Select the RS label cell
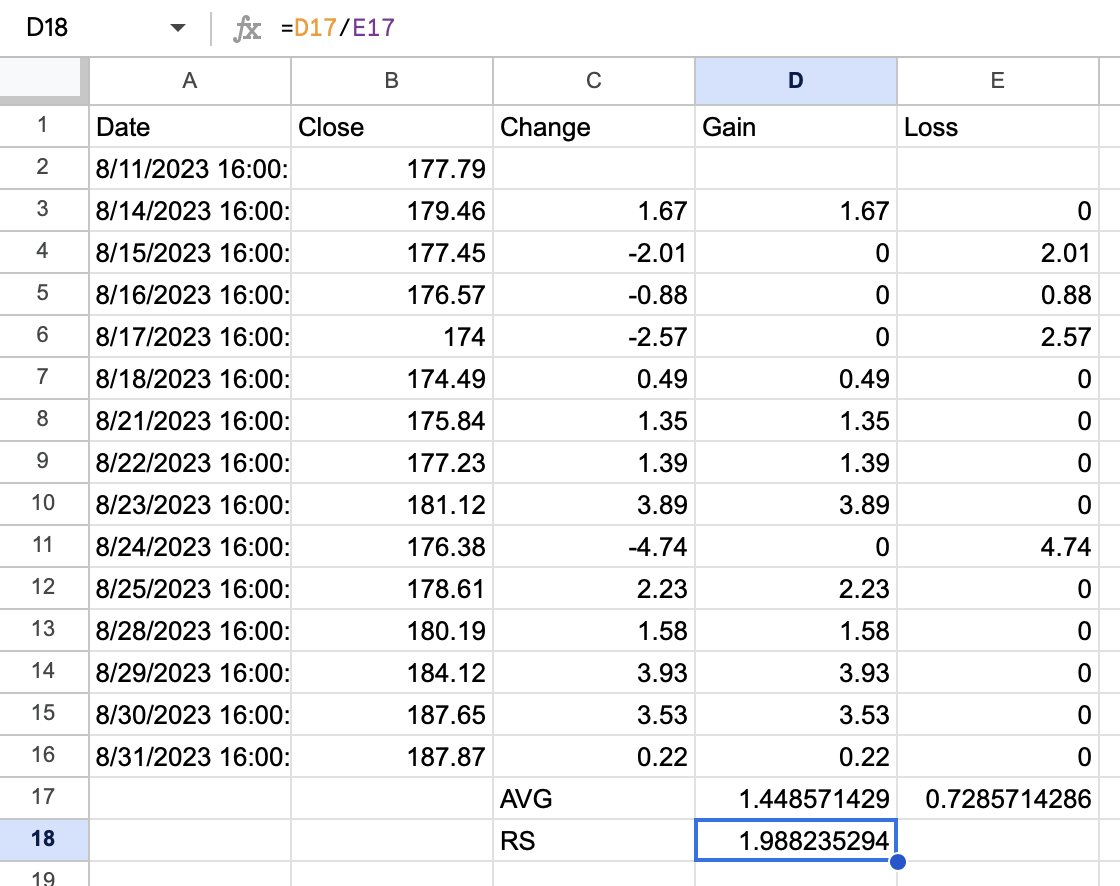 [594, 840]
